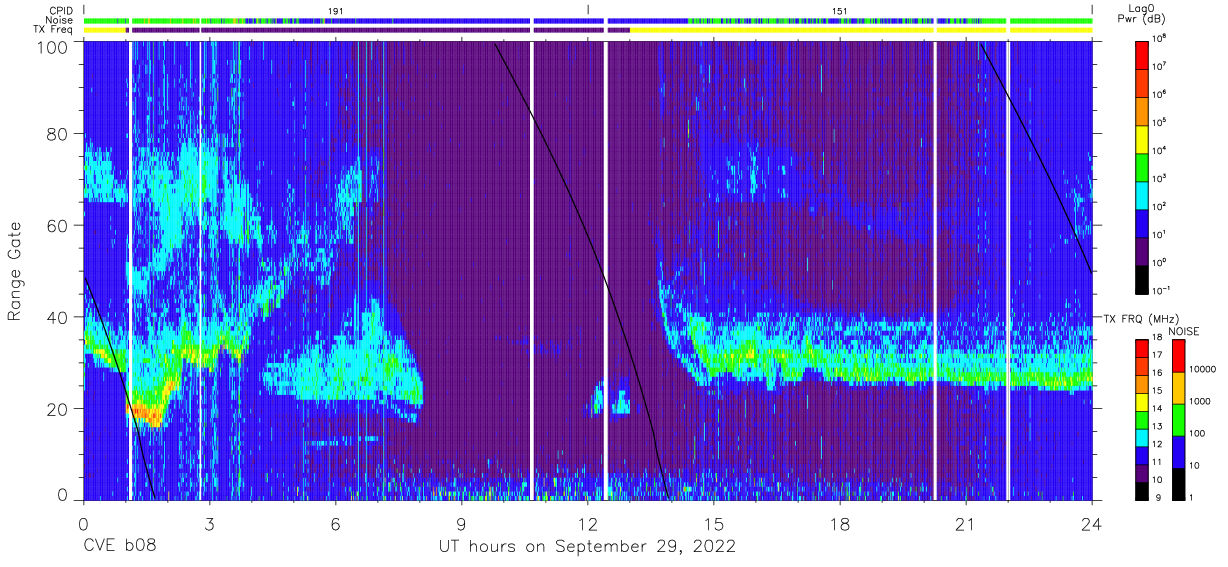1228x567 pixels.
Task: Pick the black bottom segment of NOISE bar
Action: point(1177,482)
